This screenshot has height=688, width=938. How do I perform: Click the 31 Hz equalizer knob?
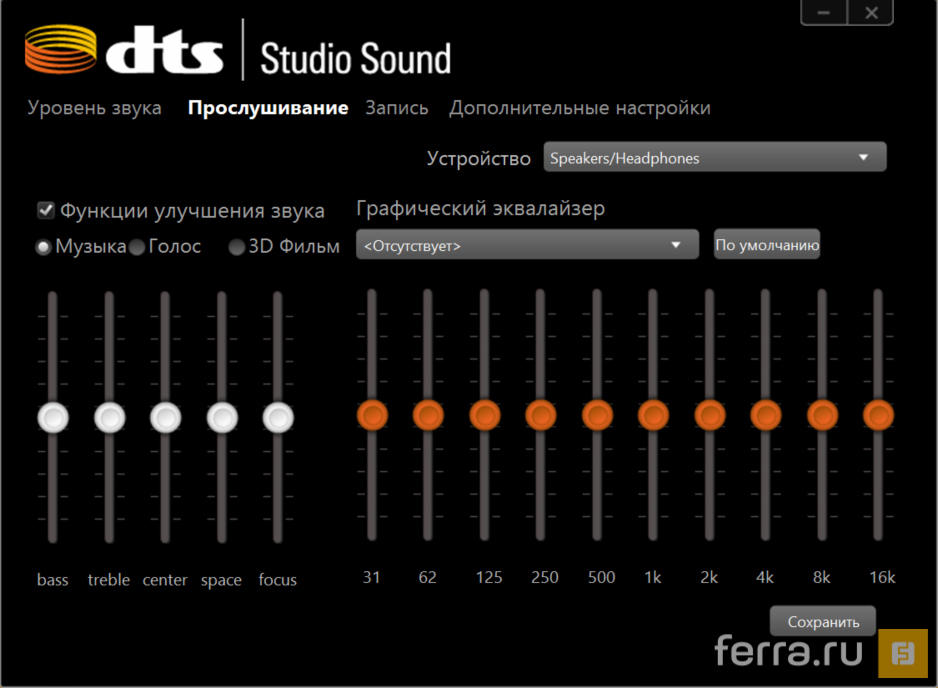click(372, 415)
